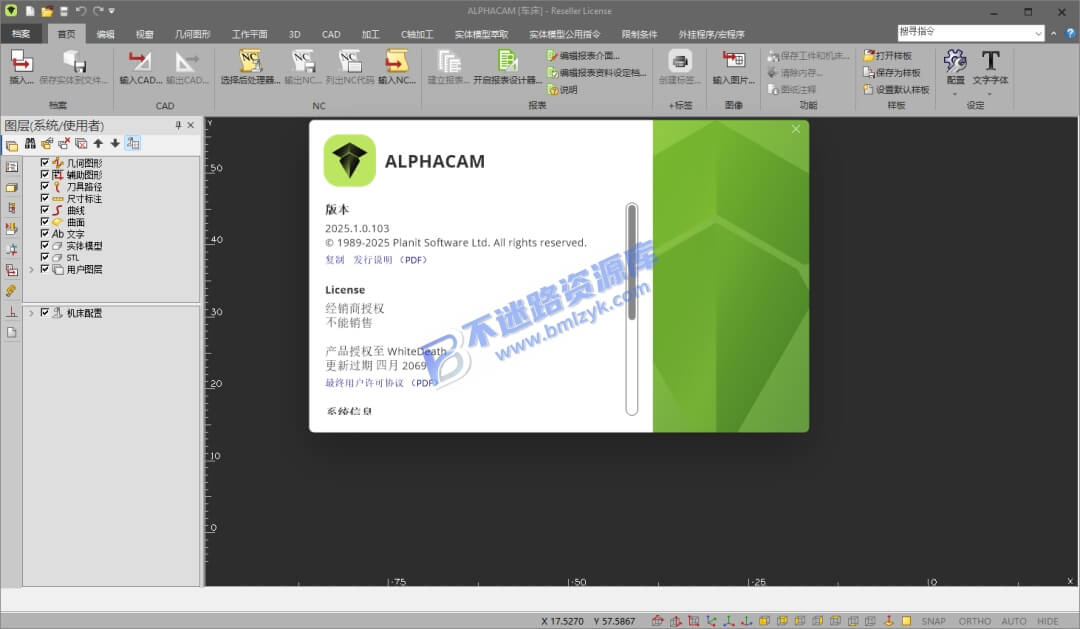Viewport: 1080px width, 629px height.
Task: Click the move layer up arrow
Action: 98,143
